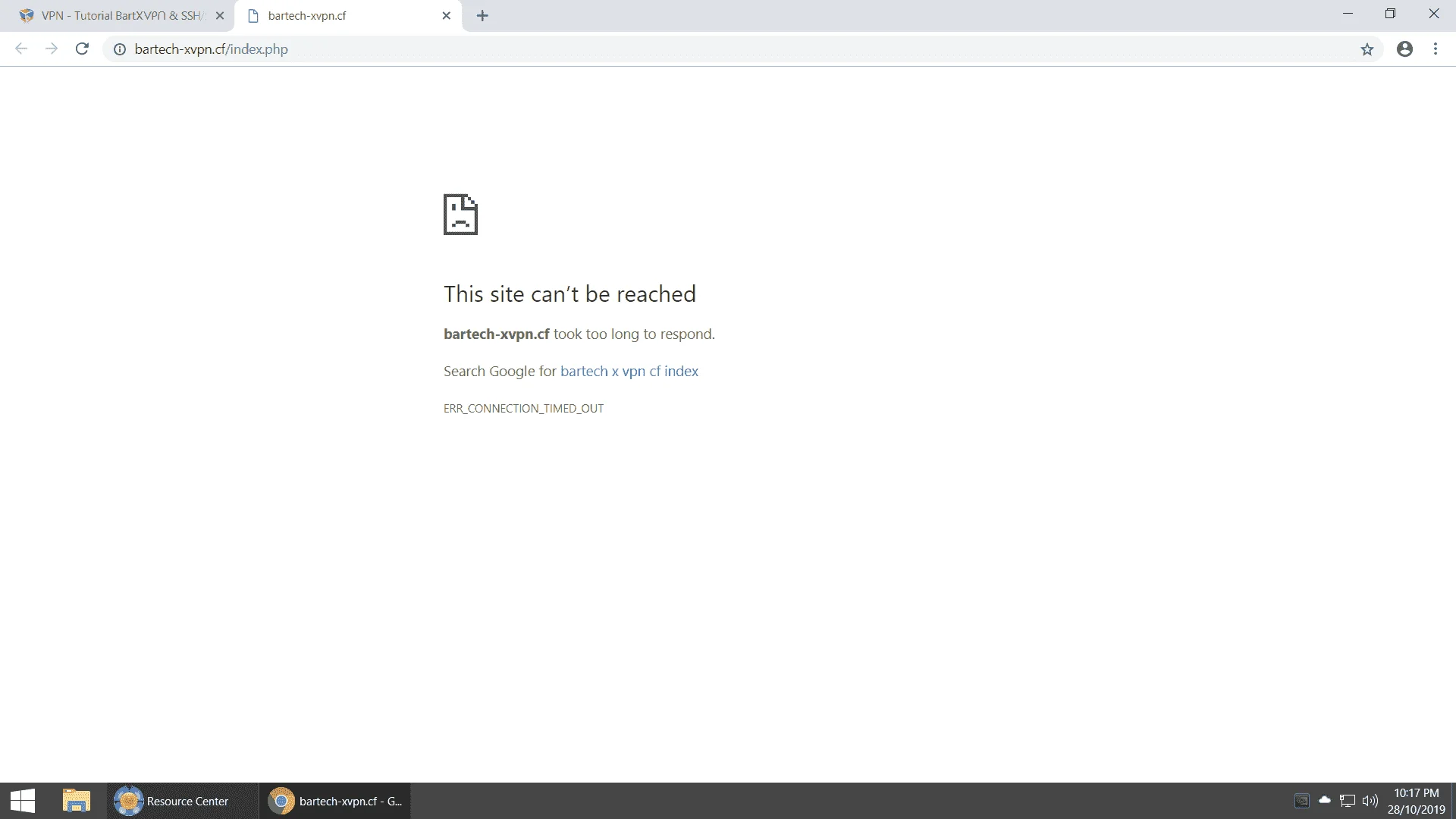The width and height of the screenshot is (1456, 819).
Task: Select the Chrome bartech-xvpn.cf taskbar item
Action: tap(335, 801)
